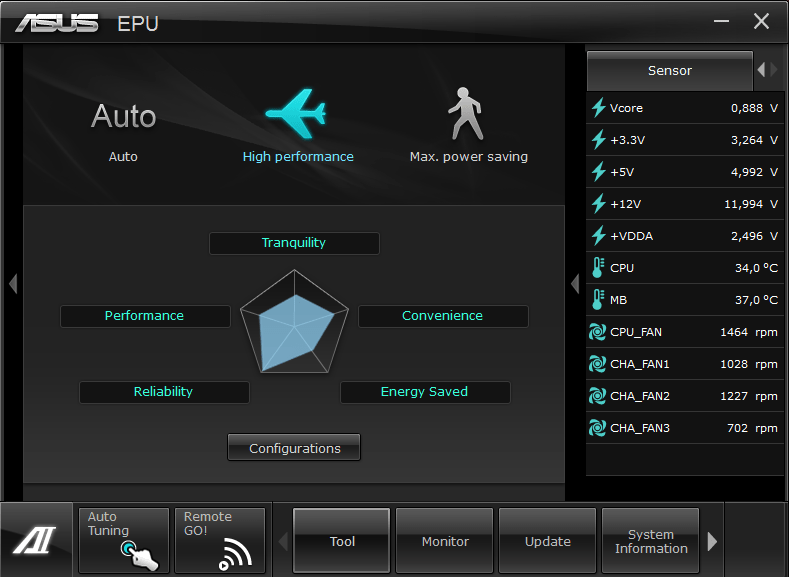The width and height of the screenshot is (789, 577).
Task: Launch Remote GO!
Action: pos(220,541)
